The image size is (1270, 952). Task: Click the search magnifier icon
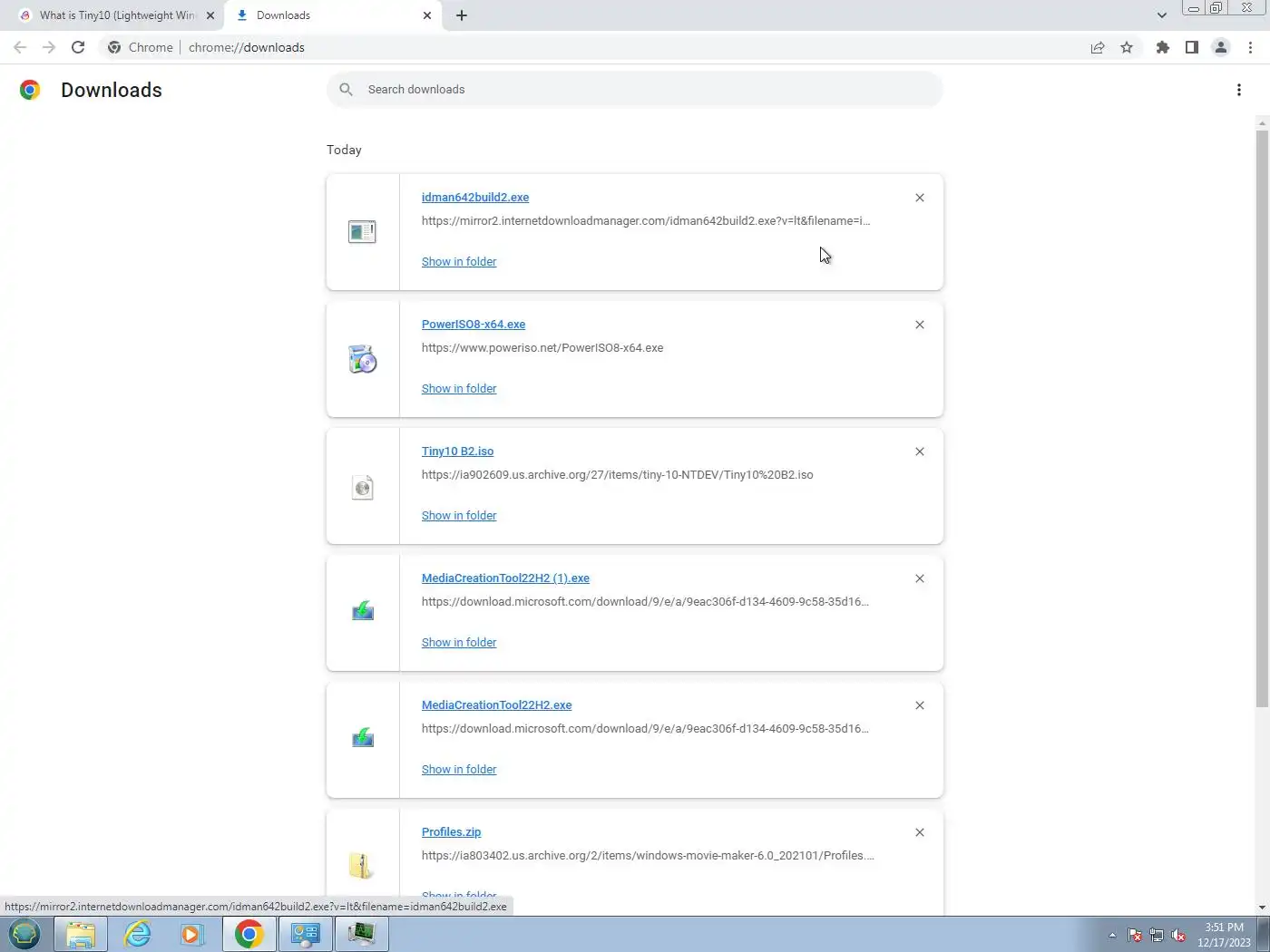tap(346, 89)
